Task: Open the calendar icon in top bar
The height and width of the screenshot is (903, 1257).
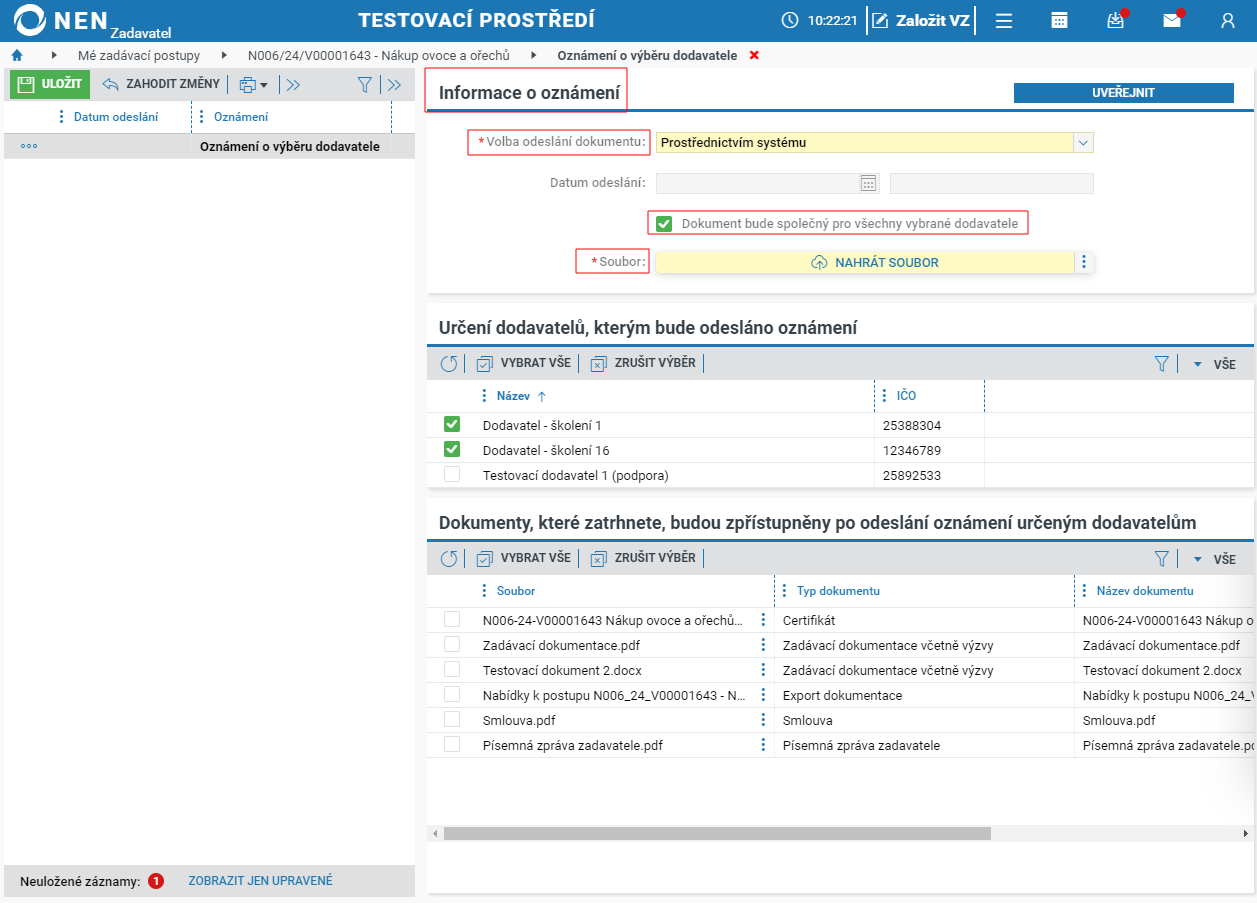Action: tap(1059, 20)
